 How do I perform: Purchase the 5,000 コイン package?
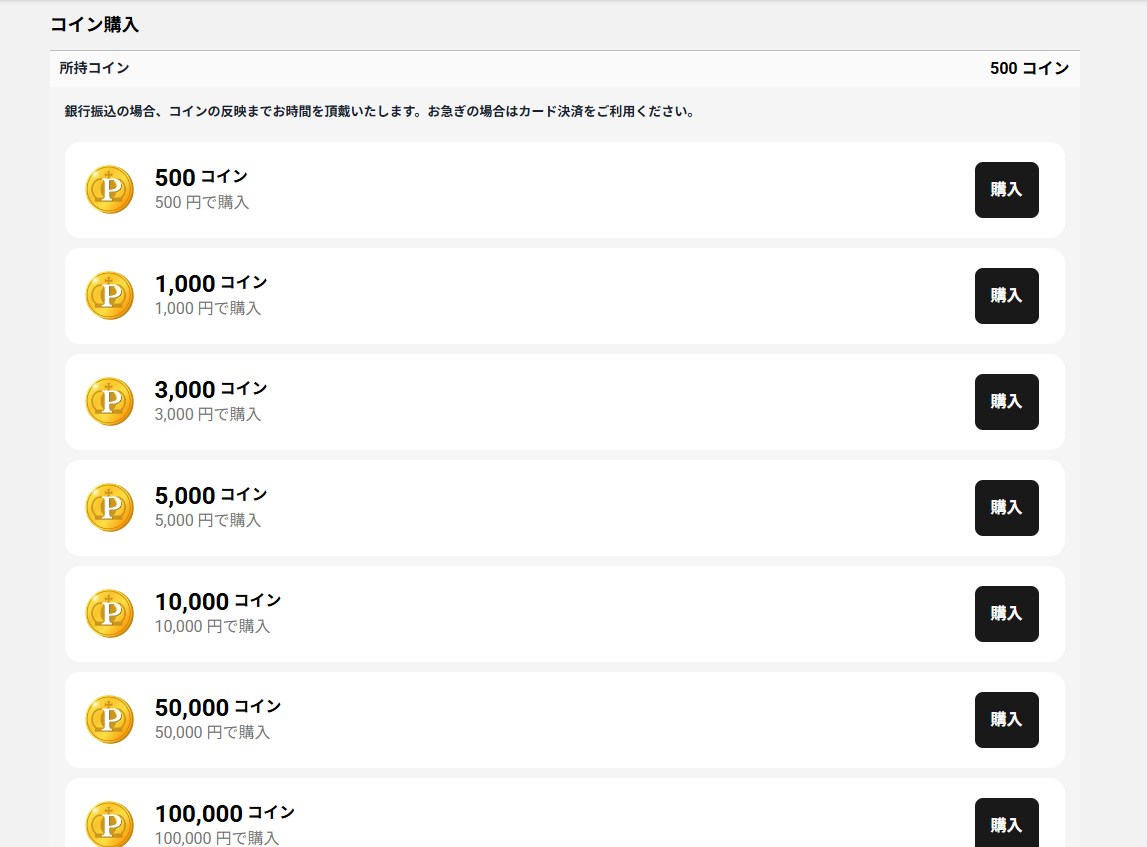[1006, 508]
